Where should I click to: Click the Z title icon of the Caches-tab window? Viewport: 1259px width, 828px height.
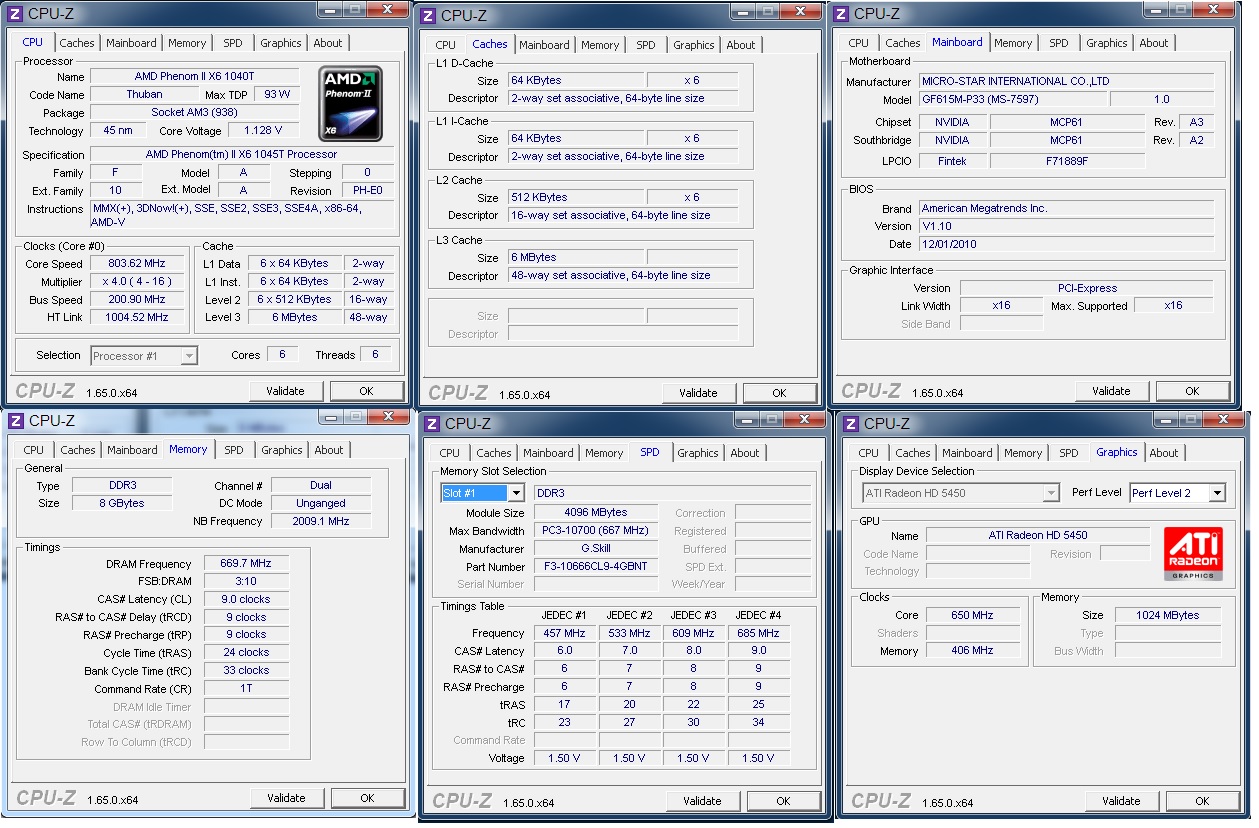click(x=428, y=15)
